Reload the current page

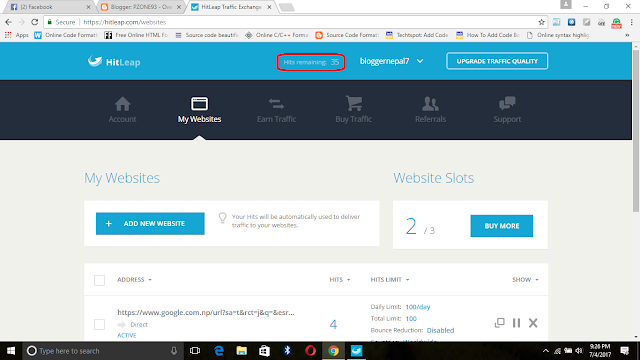35,22
